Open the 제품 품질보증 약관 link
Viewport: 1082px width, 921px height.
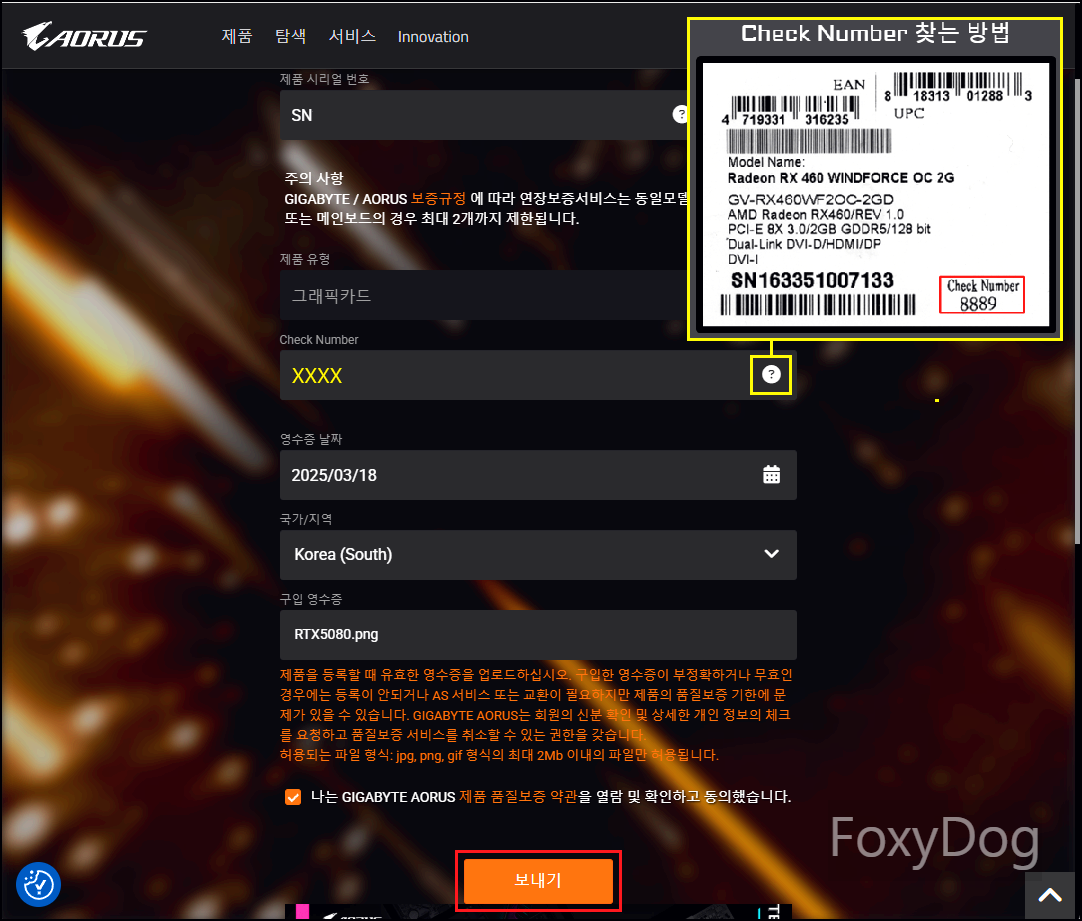pos(518,797)
